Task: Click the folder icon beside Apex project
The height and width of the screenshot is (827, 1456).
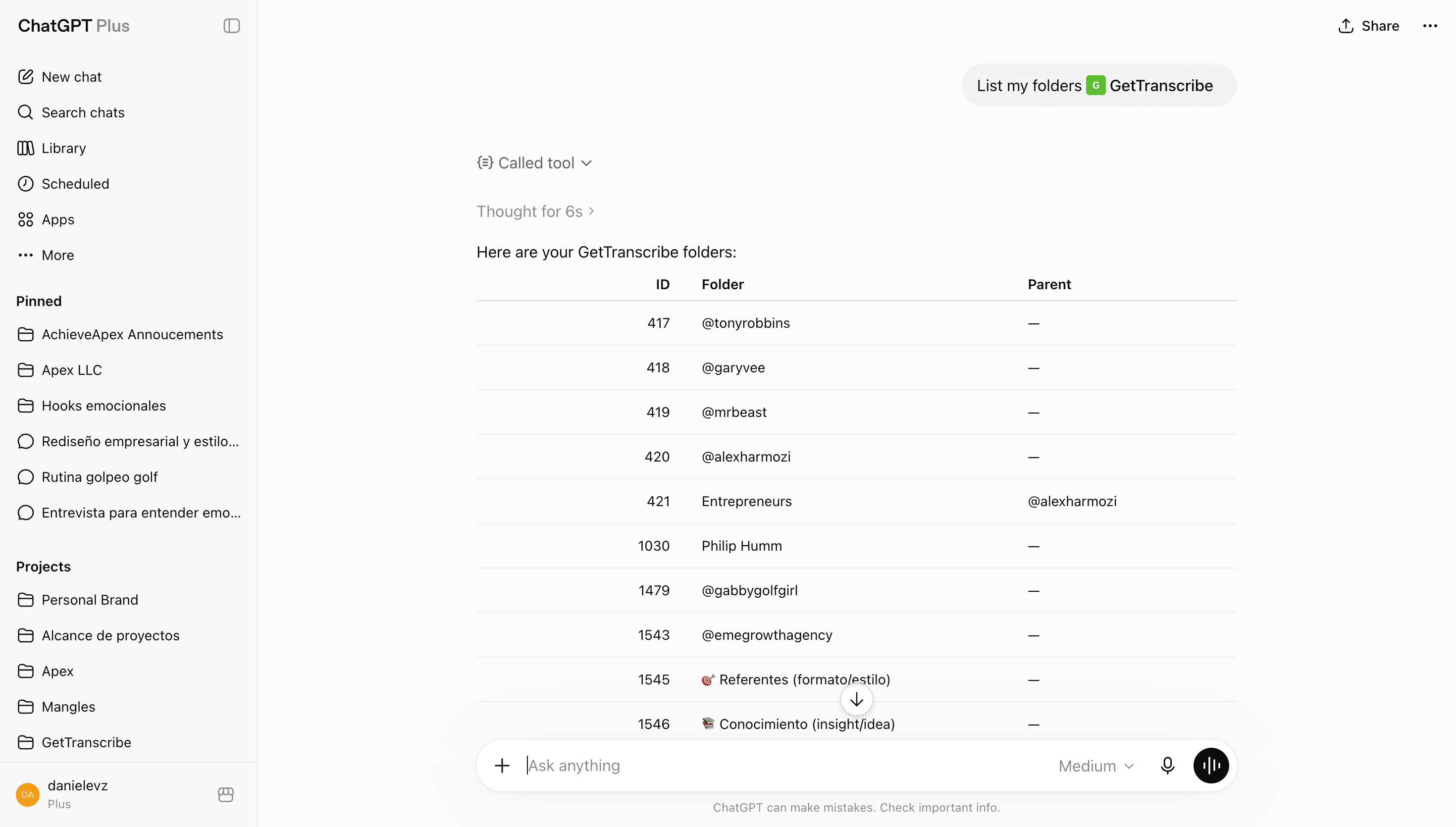Action: 26,672
